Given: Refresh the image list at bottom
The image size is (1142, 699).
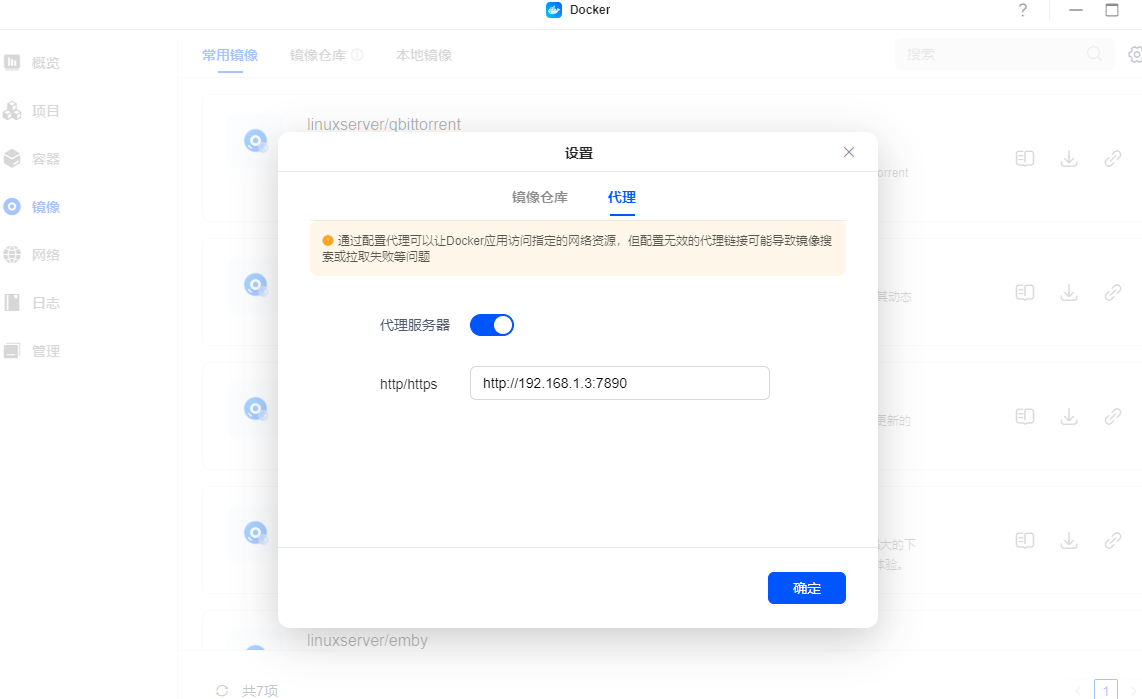Looking at the screenshot, I should point(222,690).
